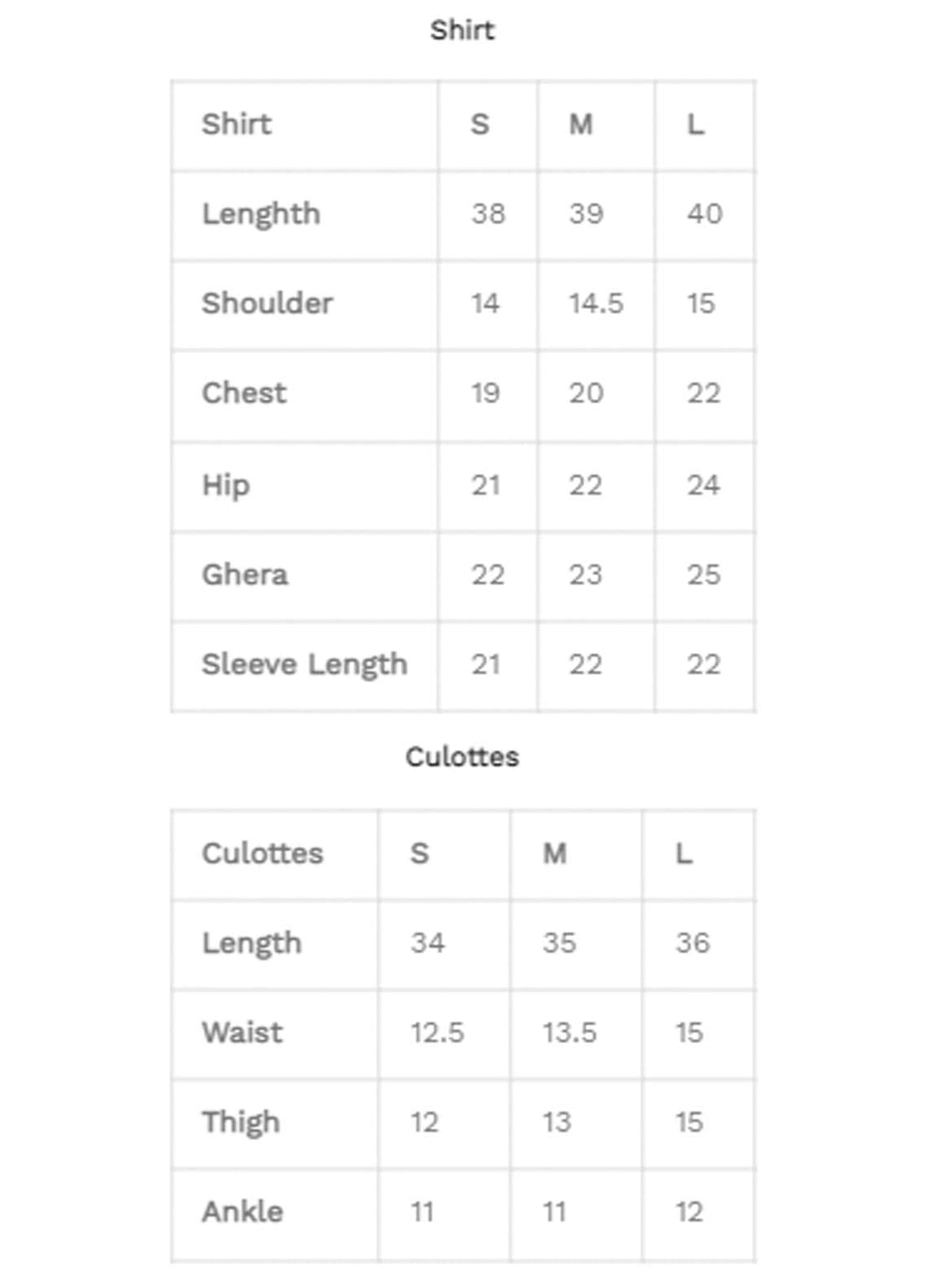Click the 34 Culottes length value
926x1288 pixels.
coord(427,944)
